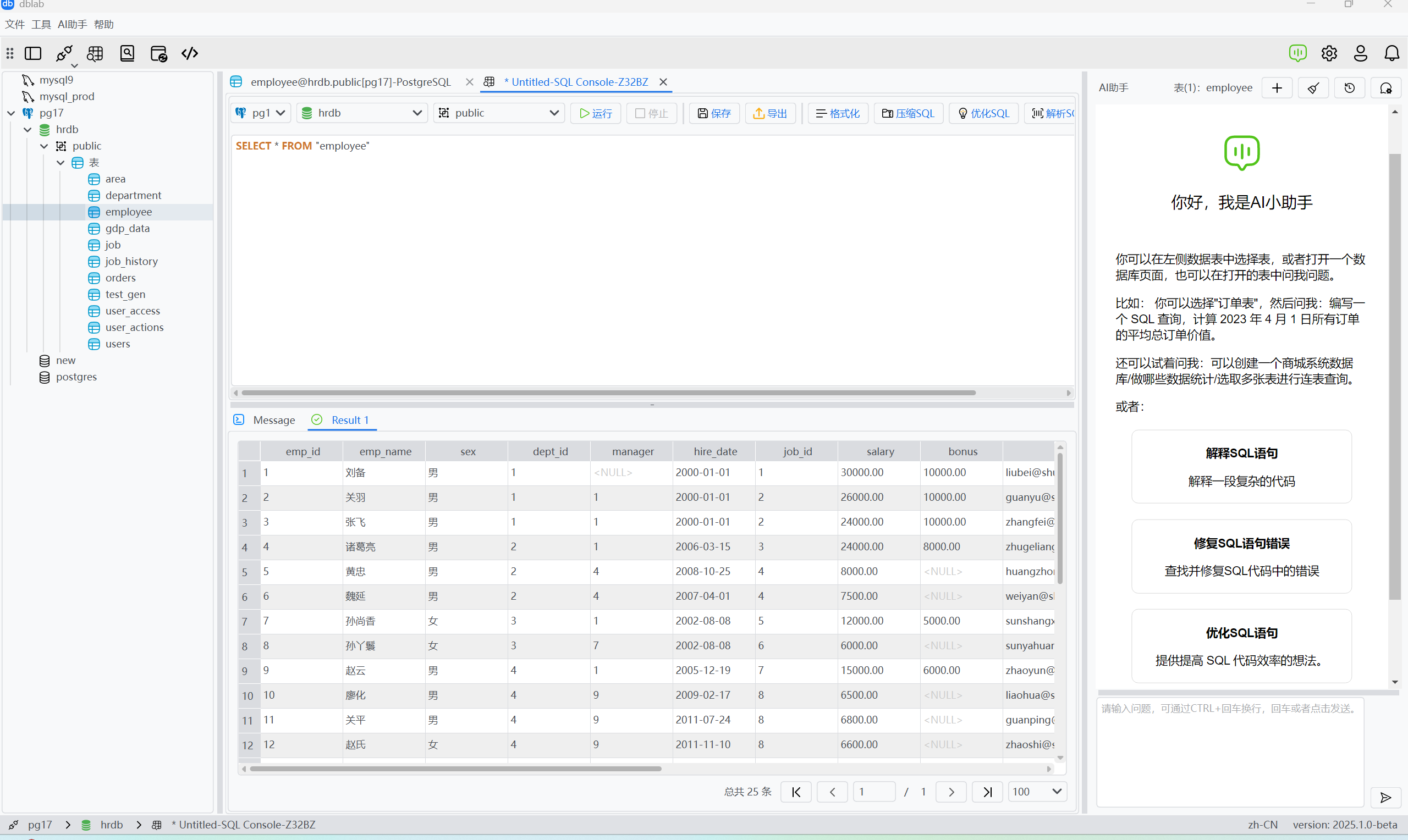Click the AI chat history icon

1349,88
